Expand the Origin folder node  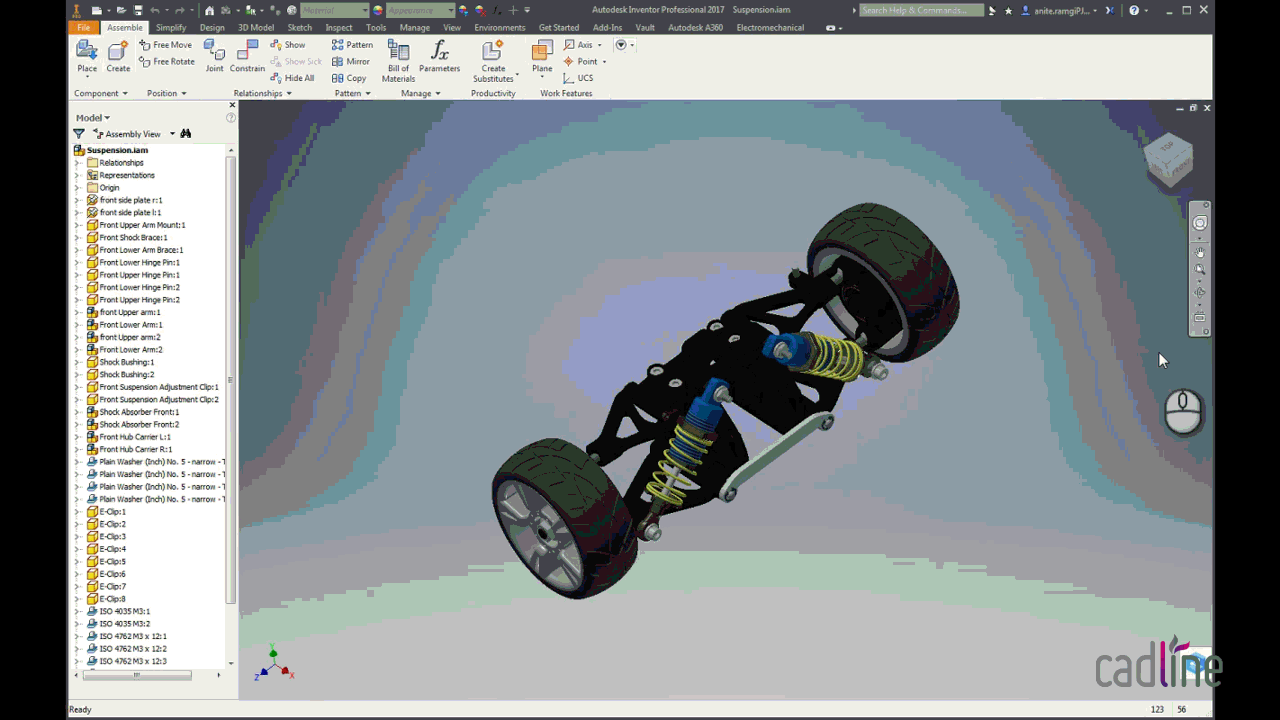pos(78,188)
